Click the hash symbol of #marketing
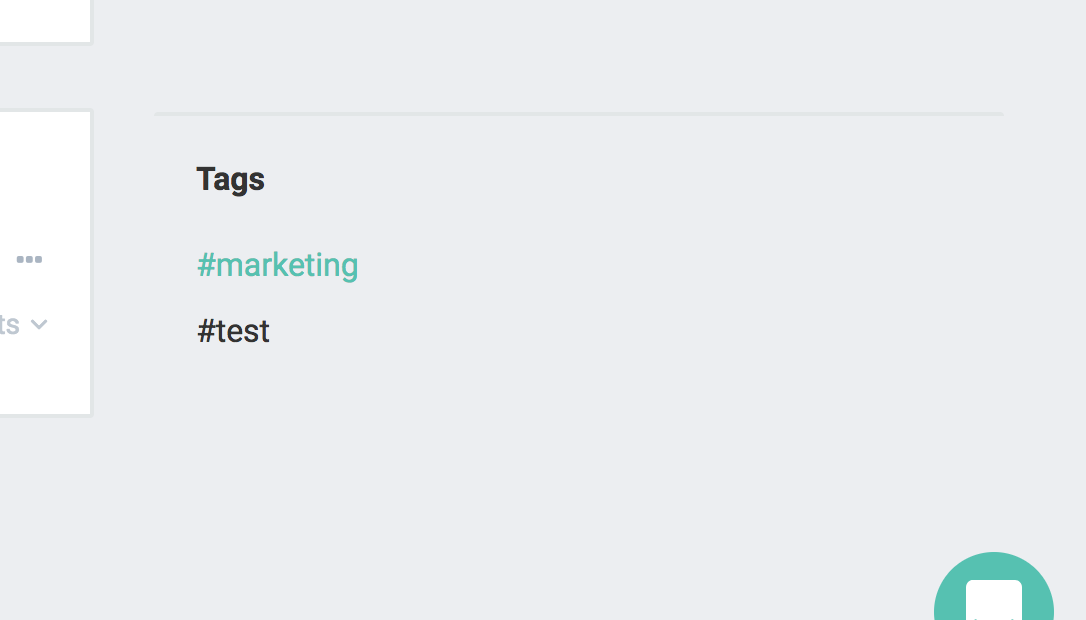 tap(206, 265)
